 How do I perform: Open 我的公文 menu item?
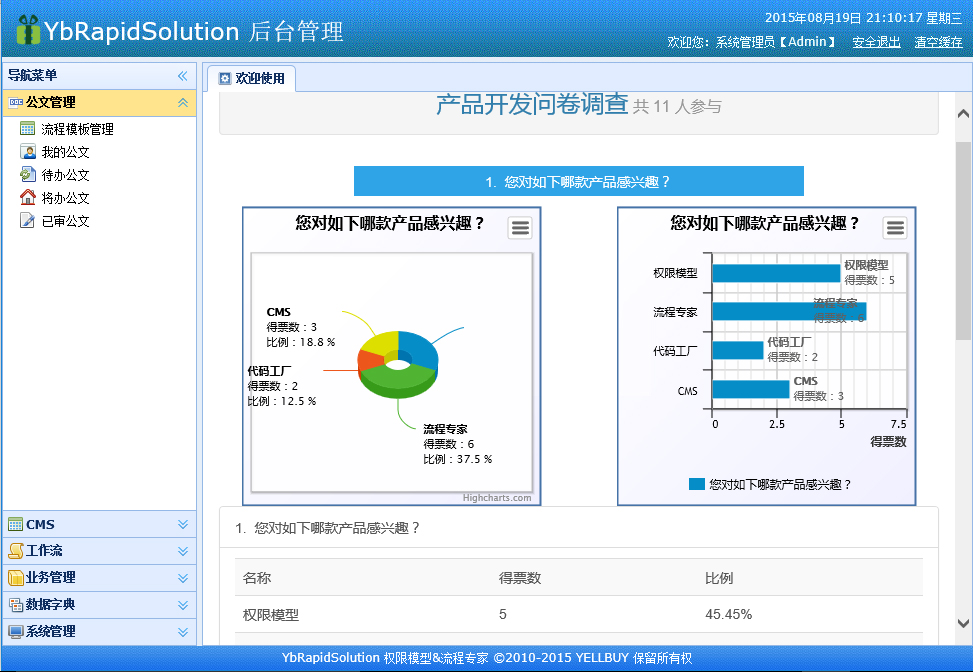65,152
